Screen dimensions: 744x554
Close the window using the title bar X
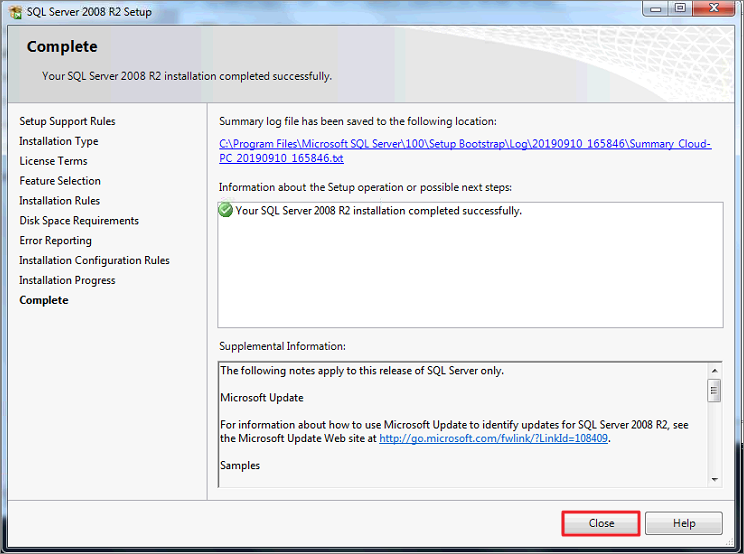click(x=714, y=9)
